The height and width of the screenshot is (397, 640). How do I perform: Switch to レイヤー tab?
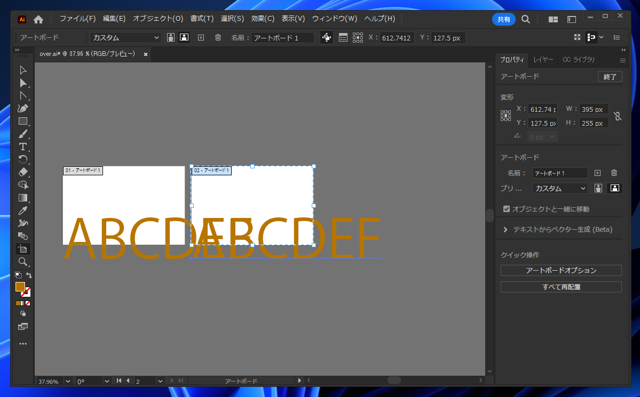pyautogui.click(x=543, y=60)
